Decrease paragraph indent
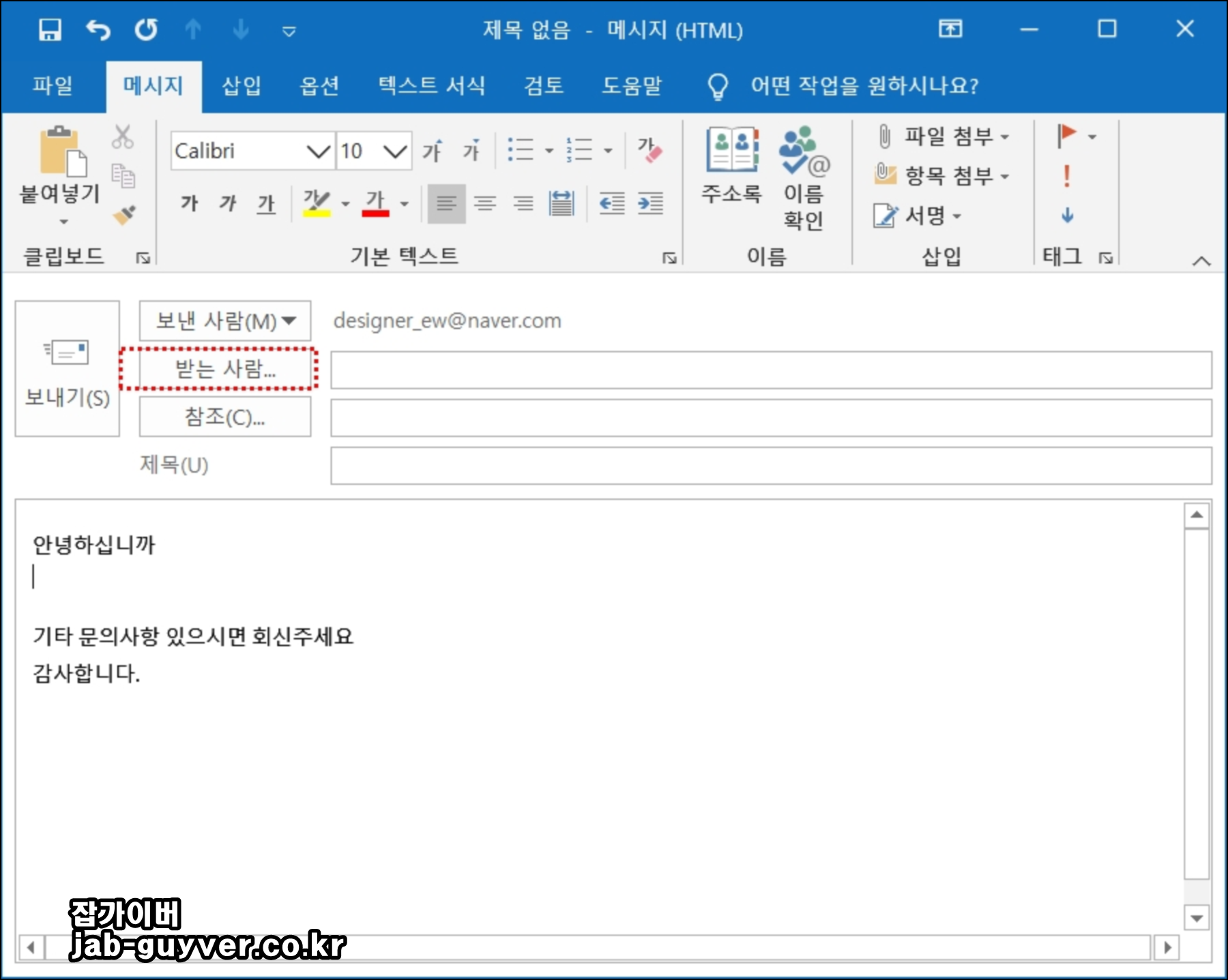This screenshot has width=1228, height=980. 612,203
